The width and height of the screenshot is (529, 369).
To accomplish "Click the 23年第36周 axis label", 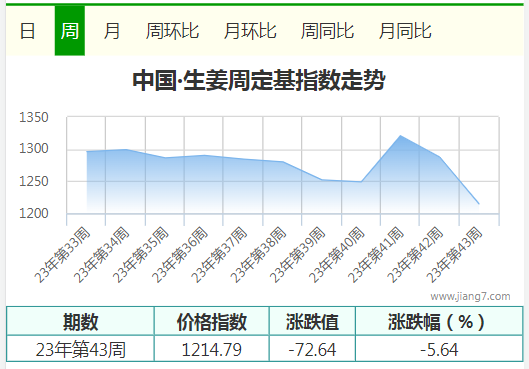I will pos(180,255).
